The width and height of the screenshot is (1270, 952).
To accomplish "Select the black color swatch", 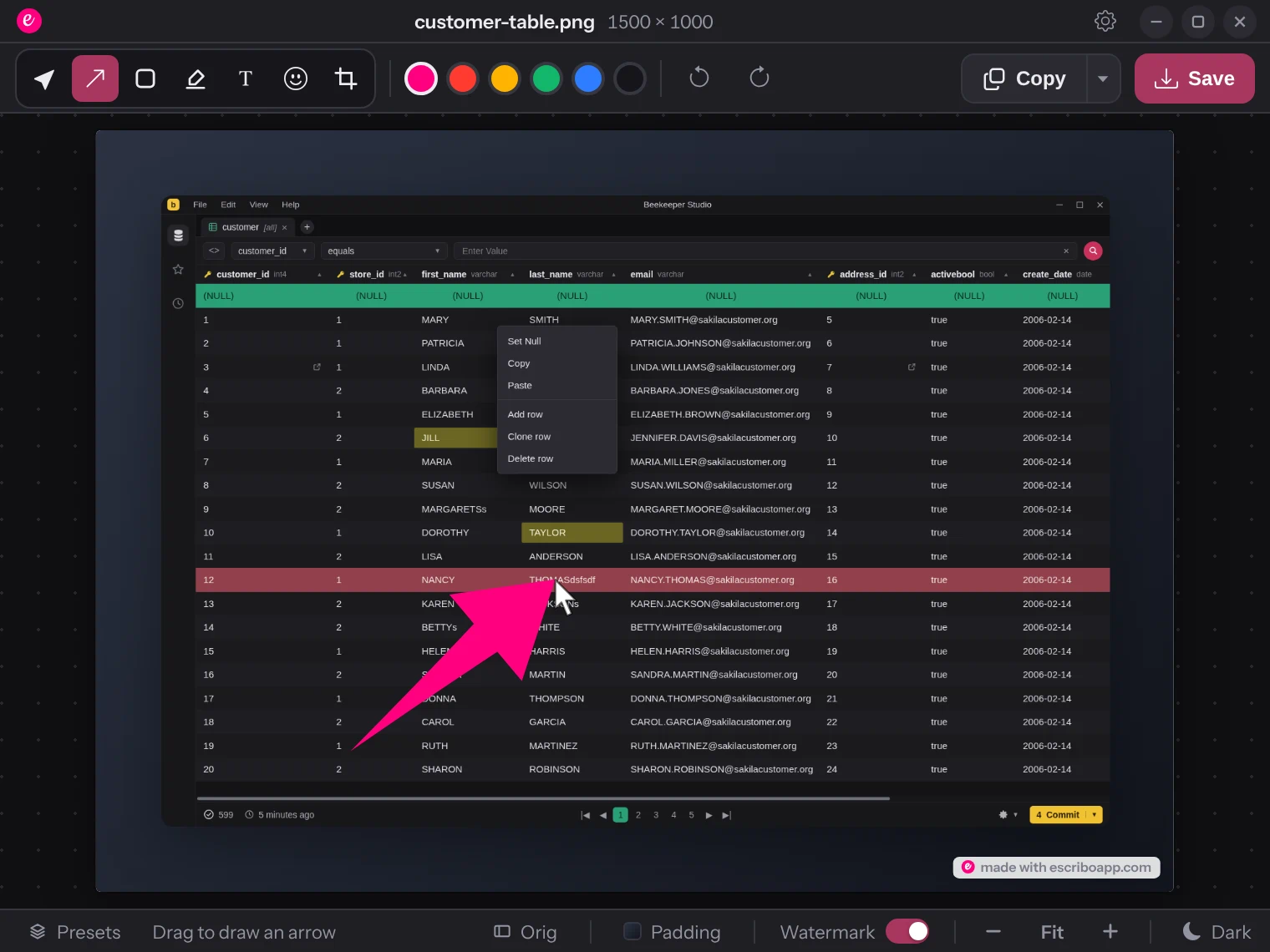I will [x=630, y=78].
